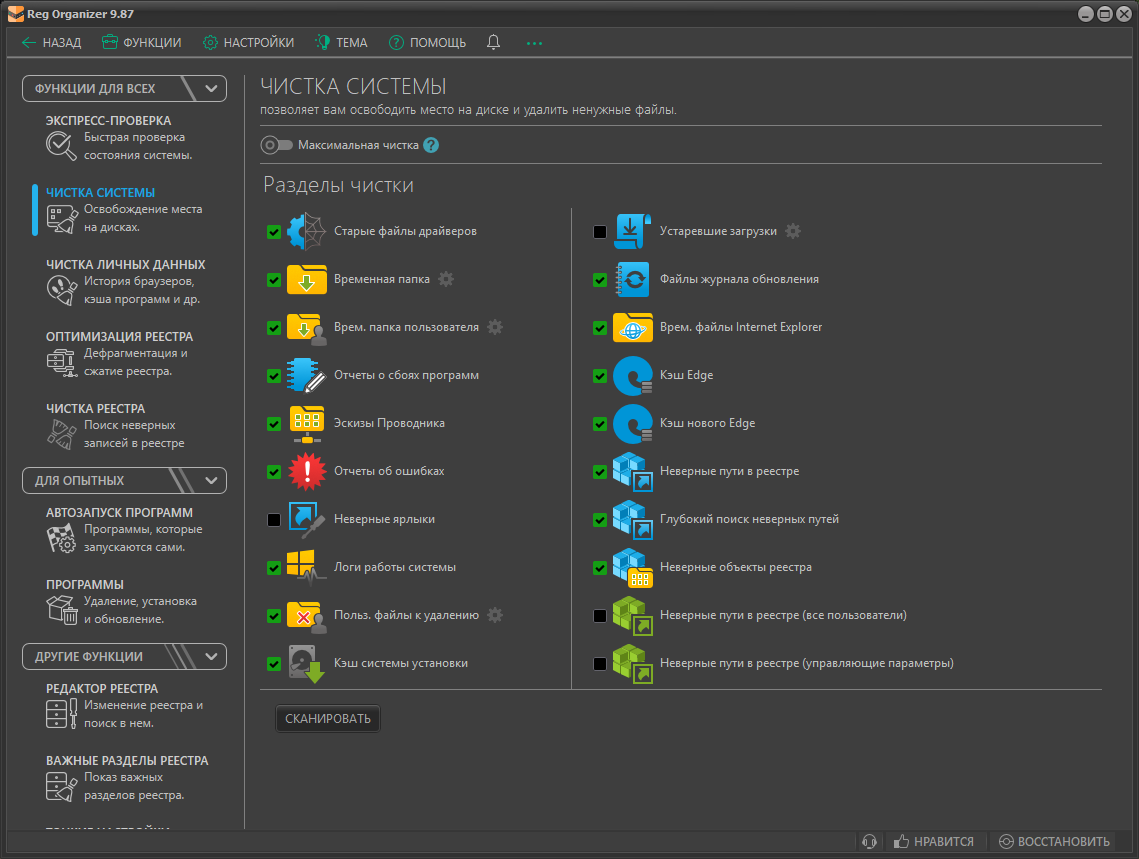Collapse the ФУНКЦИИ ДЛЯ ВСЕХ section
This screenshot has width=1139, height=859.
pyautogui.click(x=211, y=89)
